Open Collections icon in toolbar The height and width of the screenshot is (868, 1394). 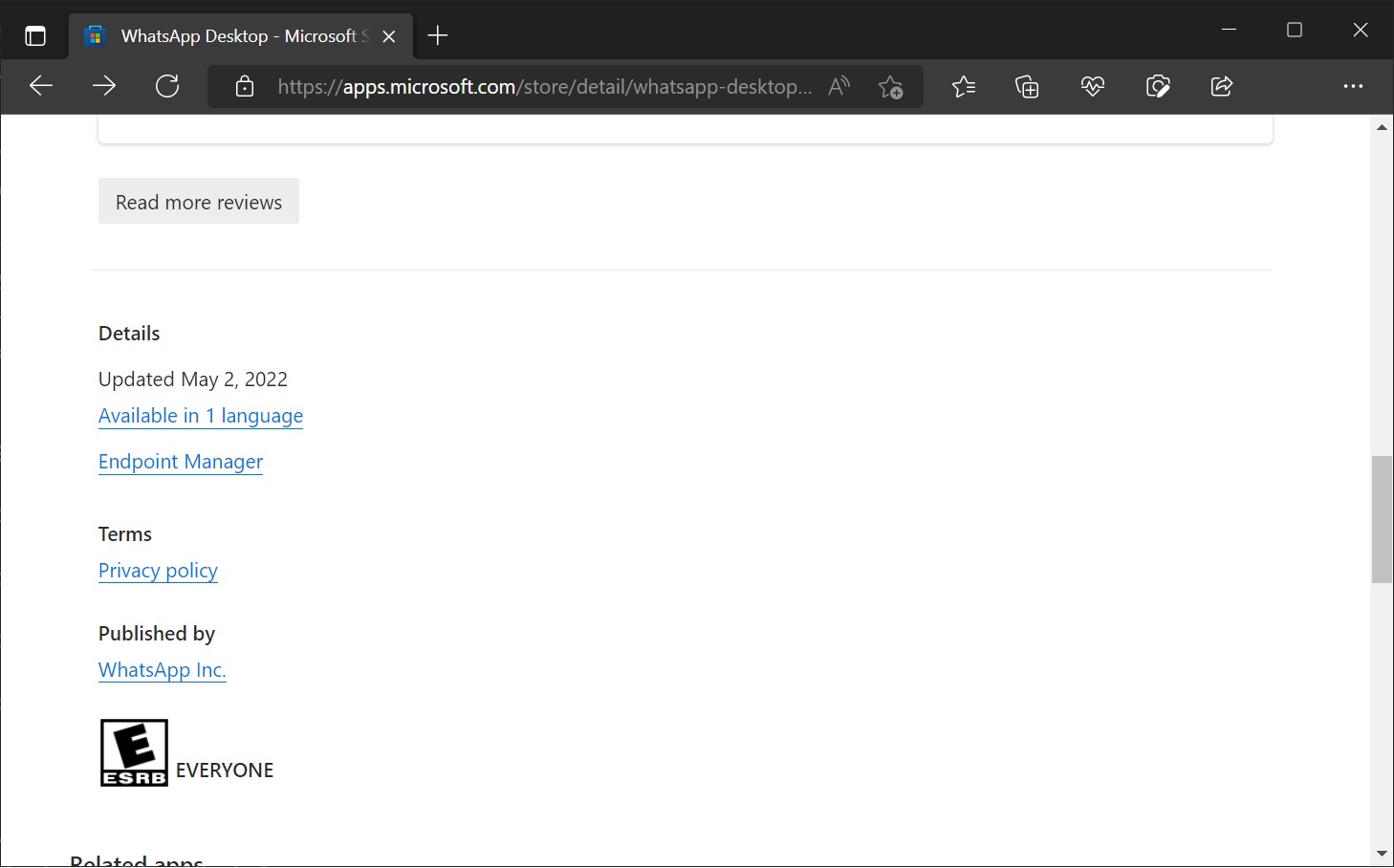tap(1028, 87)
